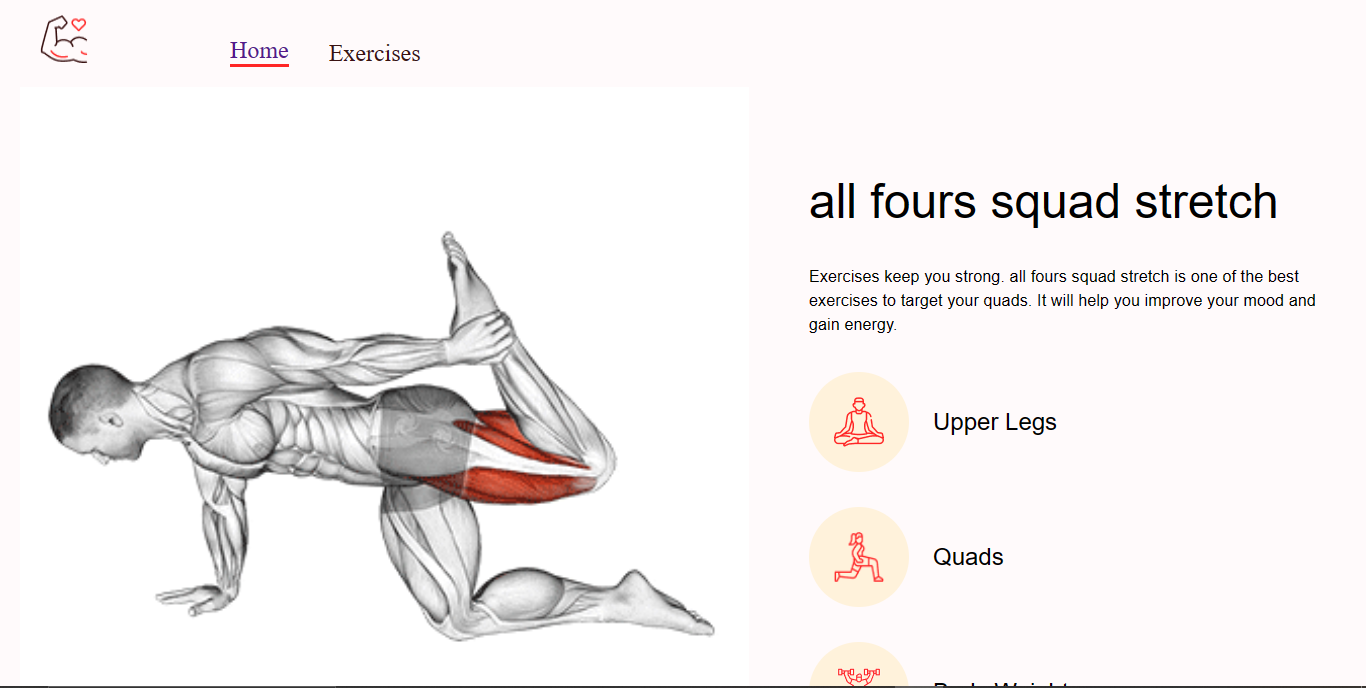The width and height of the screenshot is (1366, 688).
Task: Click the "all fours squad stretch" heading
Action: tap(1043, 201)
